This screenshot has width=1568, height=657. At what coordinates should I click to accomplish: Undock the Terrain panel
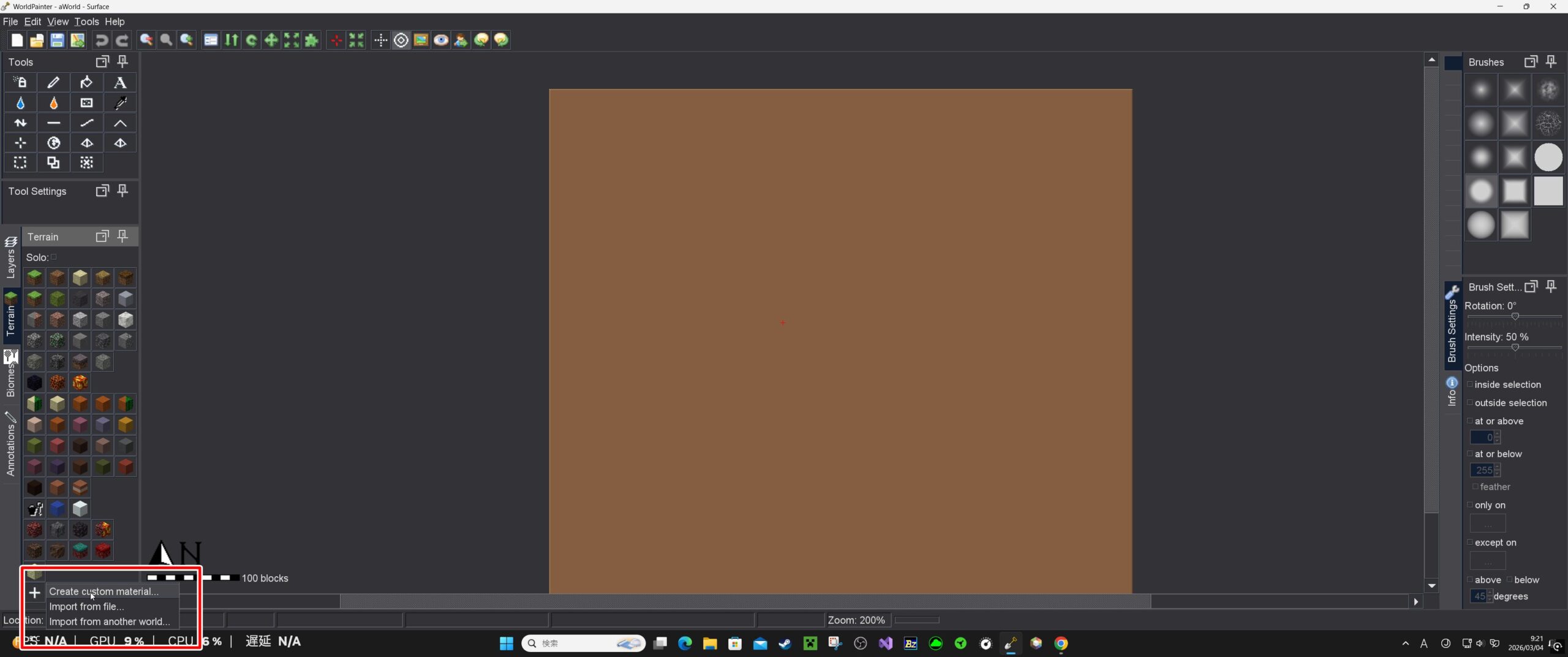tap(102, 237)
